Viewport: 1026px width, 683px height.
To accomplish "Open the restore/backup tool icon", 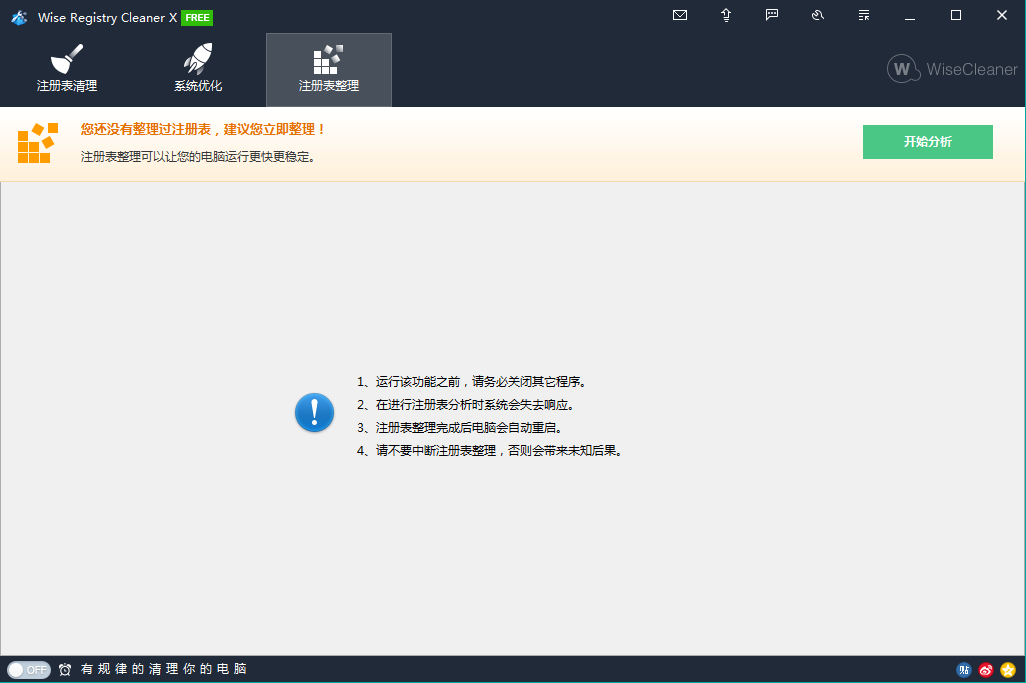I will click(x=818, y=15).
